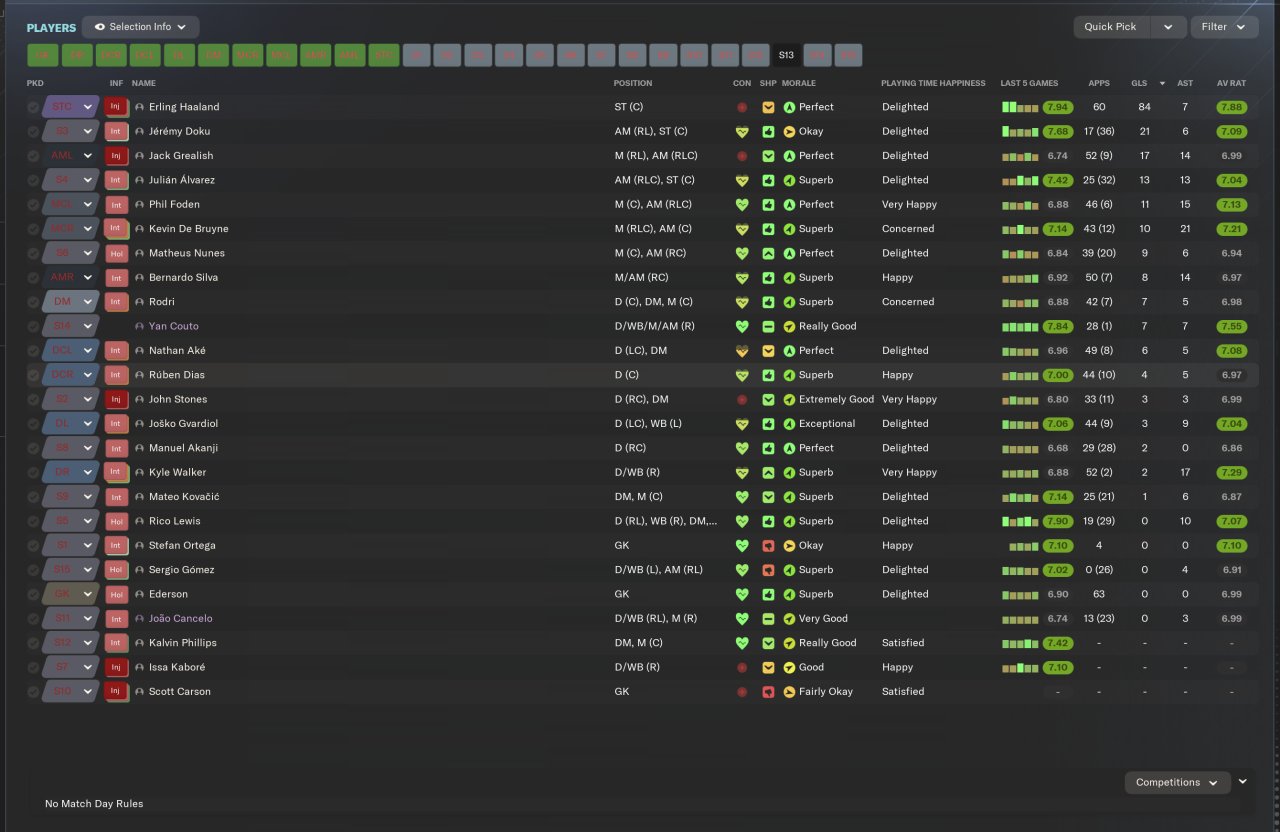
Task: Click Kyle Walker's 17 assists value
Action: 1185,473
